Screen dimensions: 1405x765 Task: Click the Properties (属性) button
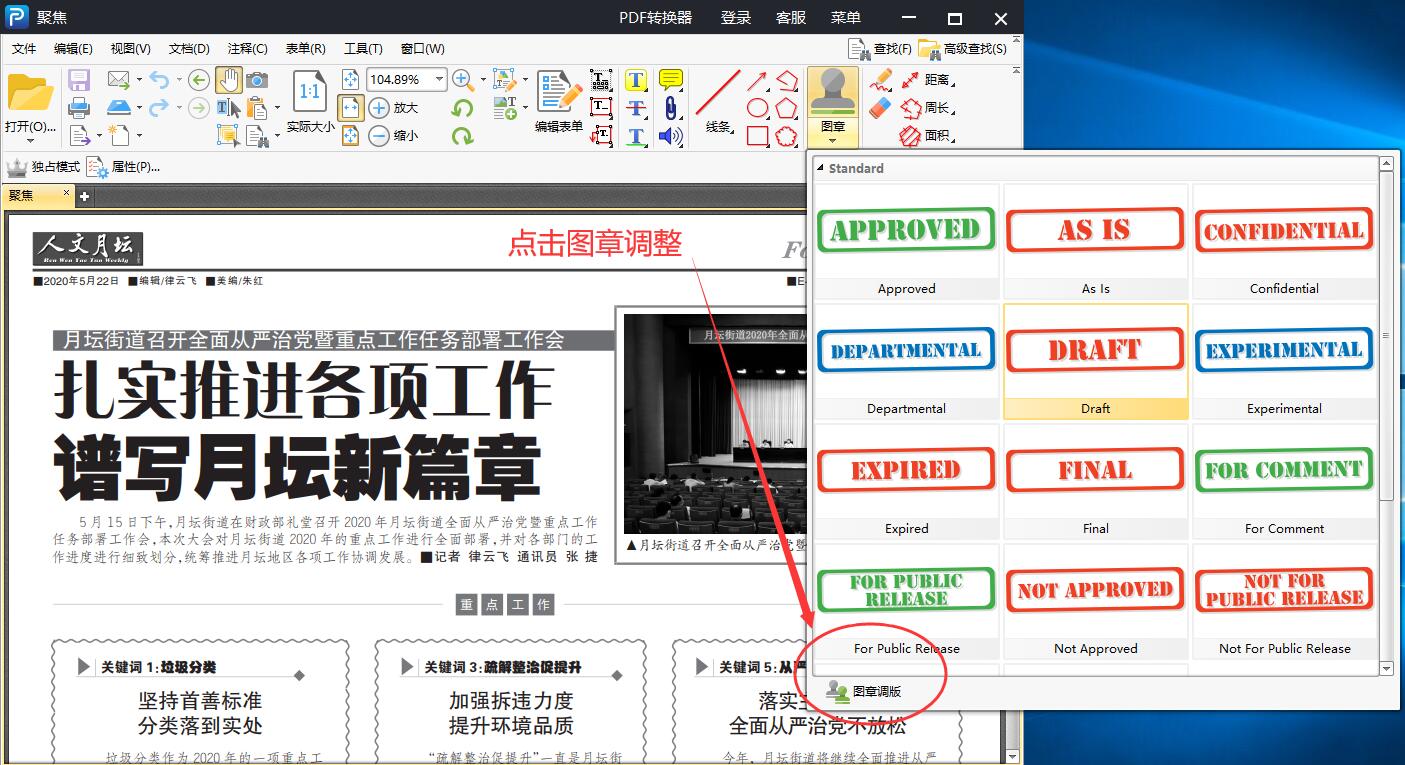[x=122, y=167]
